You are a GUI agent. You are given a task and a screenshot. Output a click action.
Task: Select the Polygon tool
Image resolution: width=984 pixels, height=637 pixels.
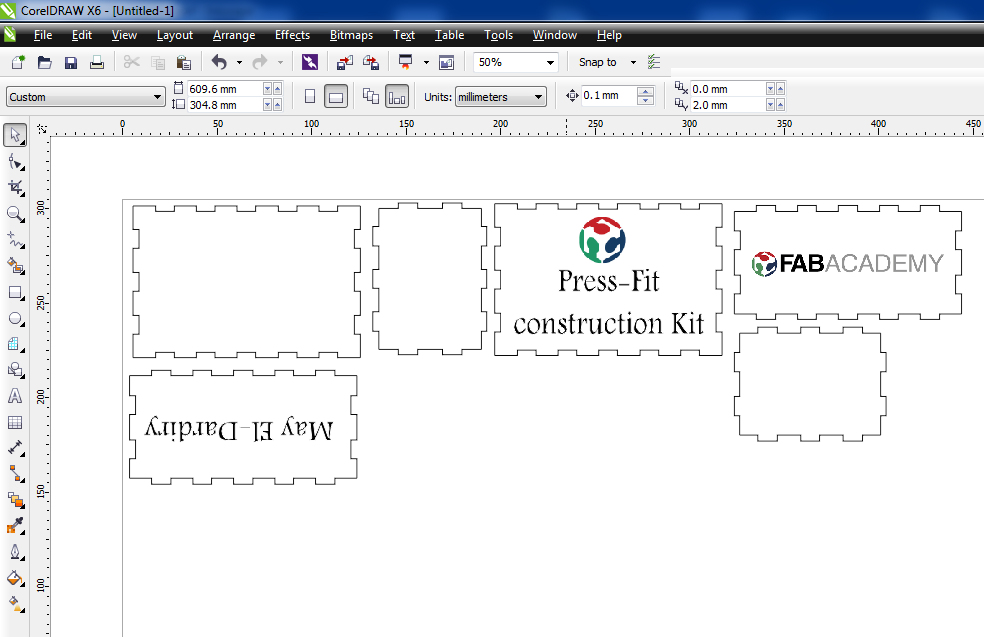(x=15, y=344)
